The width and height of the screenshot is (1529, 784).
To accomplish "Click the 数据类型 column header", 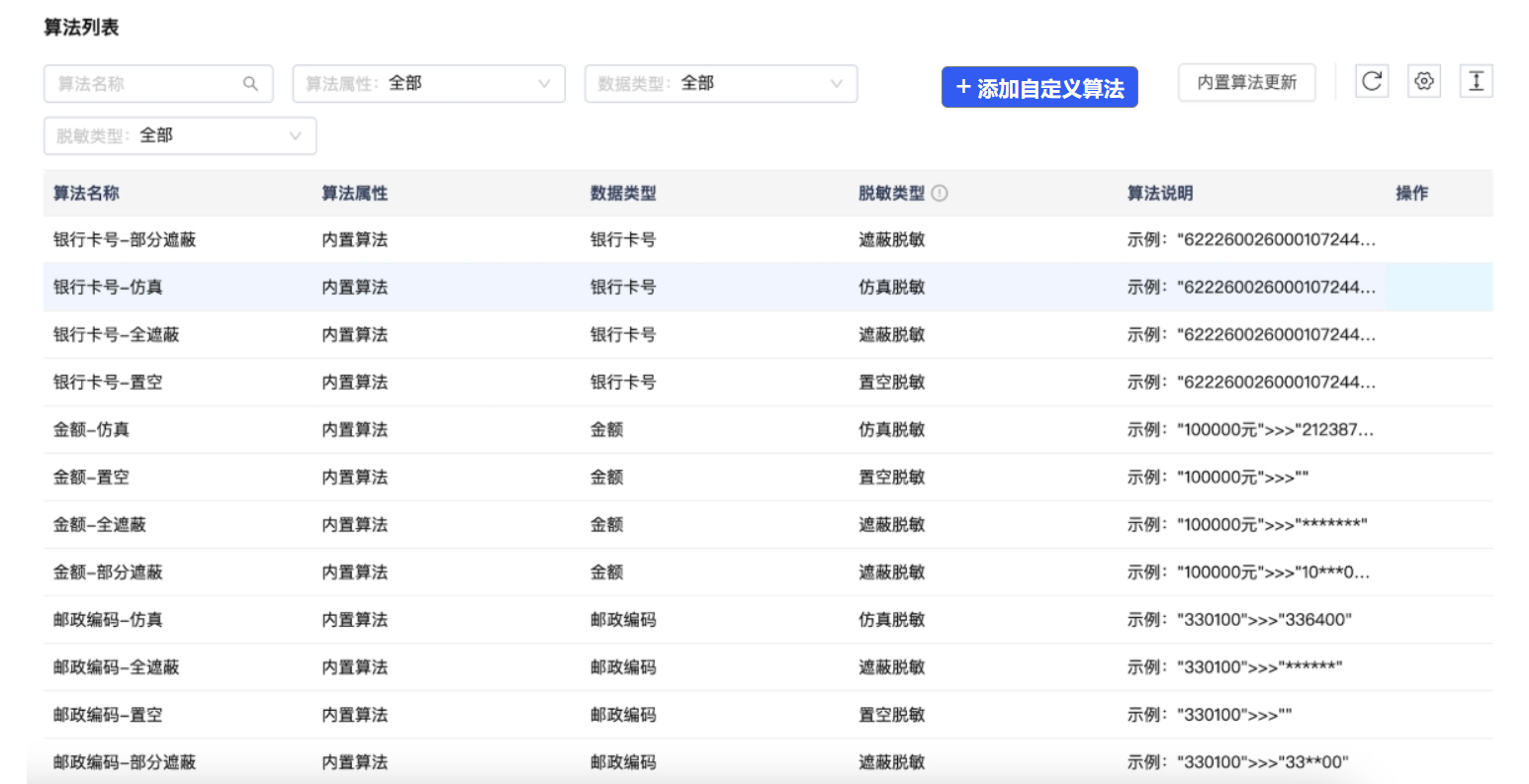I will (x=623, y=194).
